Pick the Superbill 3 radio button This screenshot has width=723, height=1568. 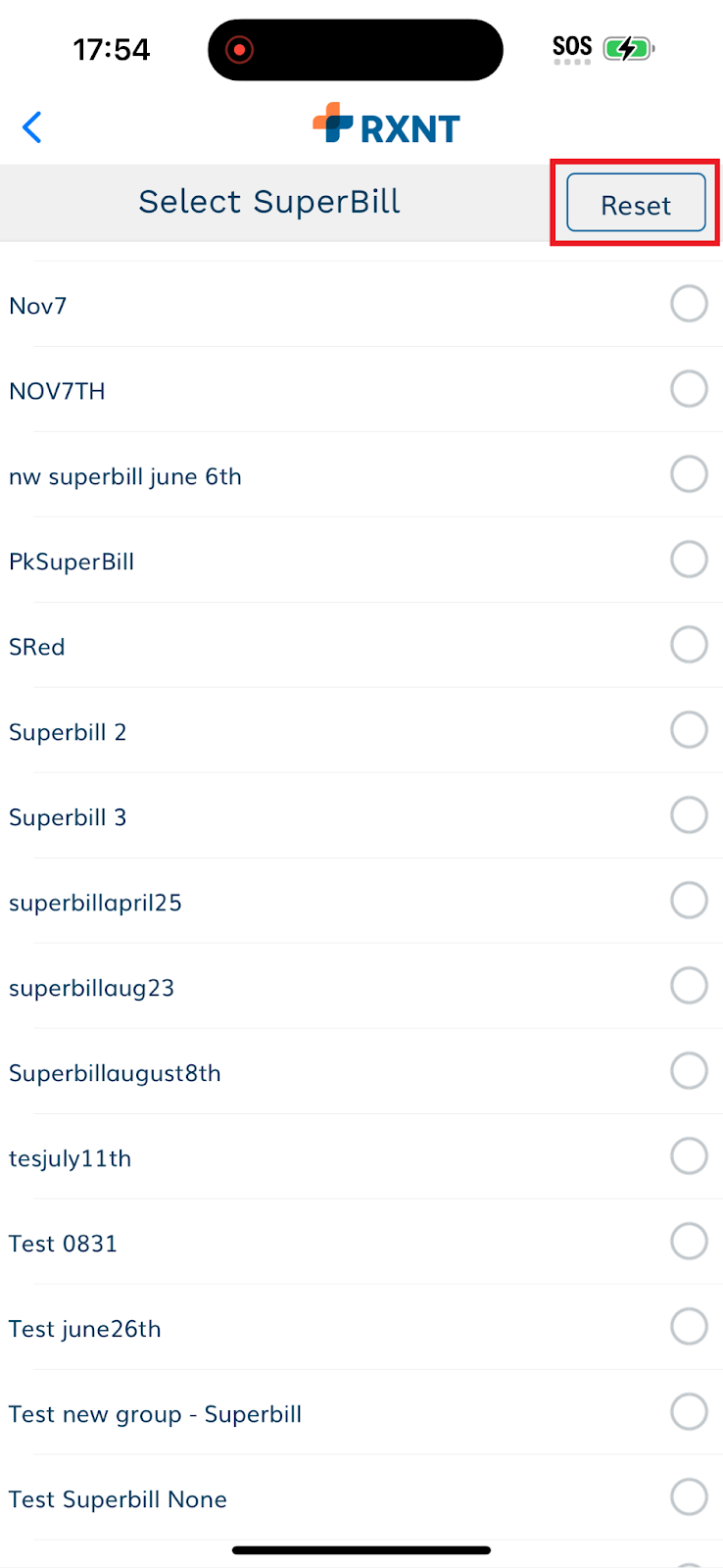pyautogui.click(x=689, y=815)
